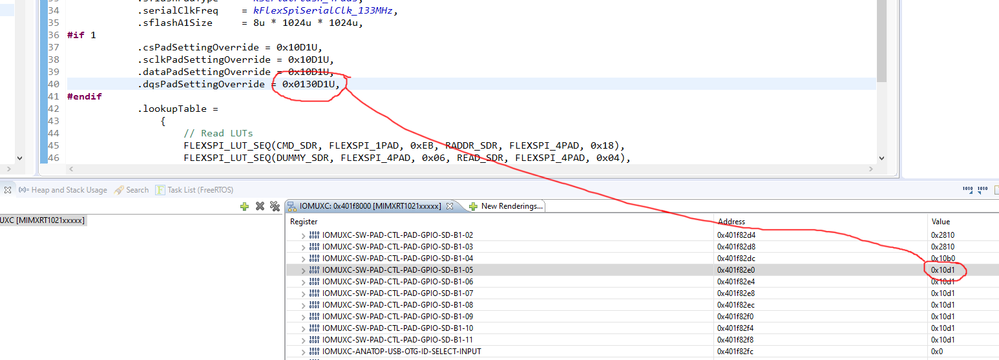Click the editor horizontal scrollbar right arrow
Viewport: 999px width, 360px height.
pos(871,169)
